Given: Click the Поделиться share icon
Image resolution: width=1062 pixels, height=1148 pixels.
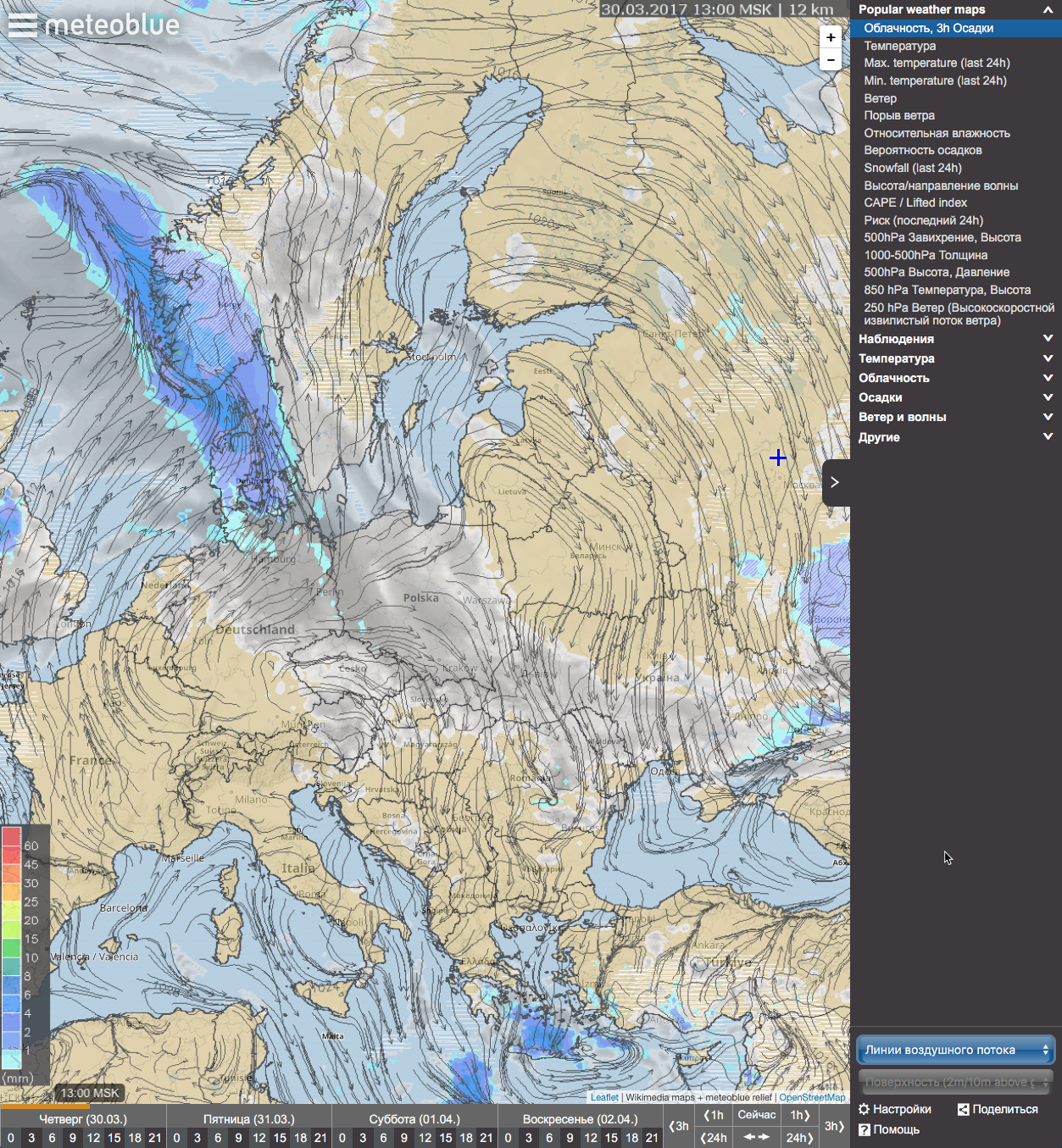Looking at the screenshot, I should 963,1109.
